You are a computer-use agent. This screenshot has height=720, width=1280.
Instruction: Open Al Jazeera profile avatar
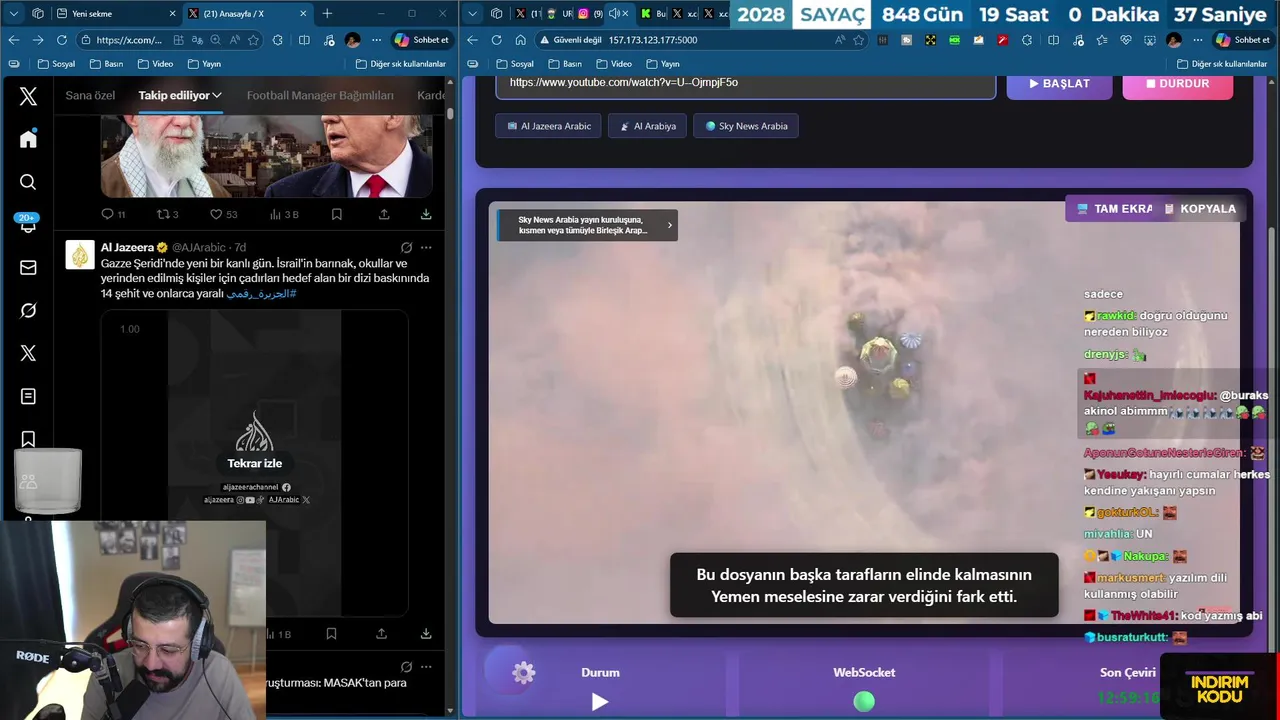[80, 255]
